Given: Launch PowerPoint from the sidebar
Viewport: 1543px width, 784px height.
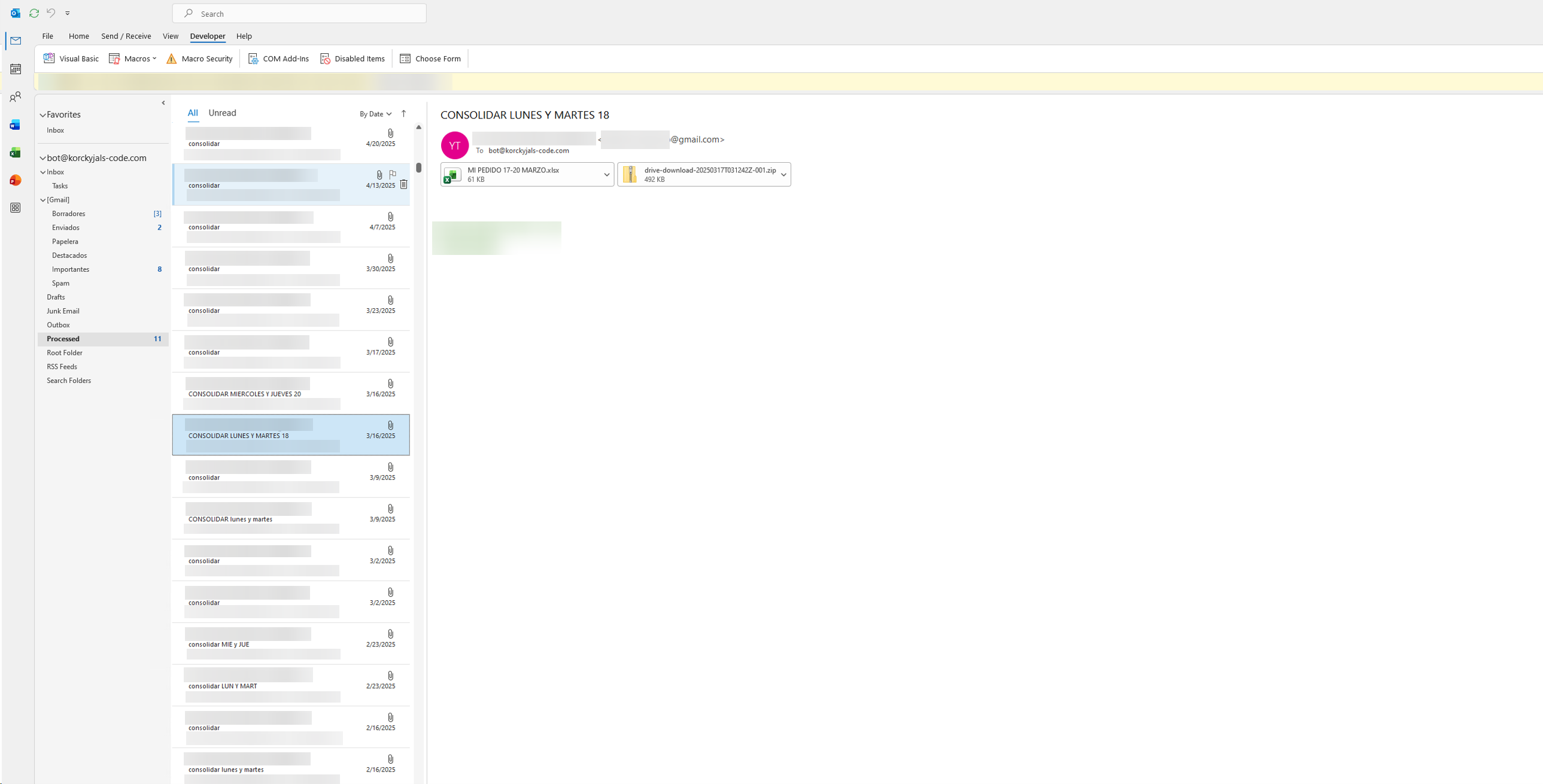Looking at the screenshot, I should (x=16, y=180).
